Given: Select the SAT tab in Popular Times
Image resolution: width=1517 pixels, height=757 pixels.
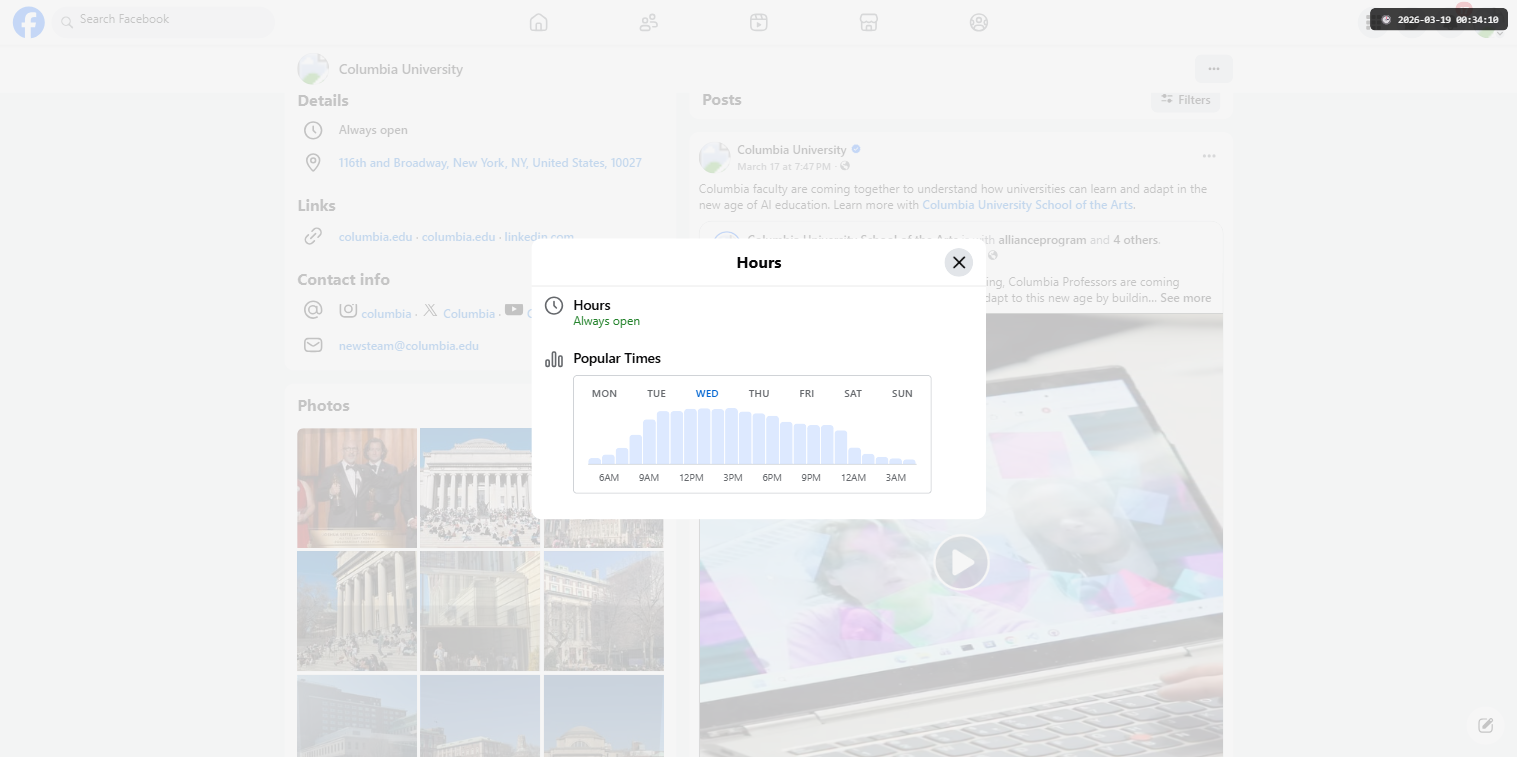Looking at the screenshot, I should click(853, 393).
